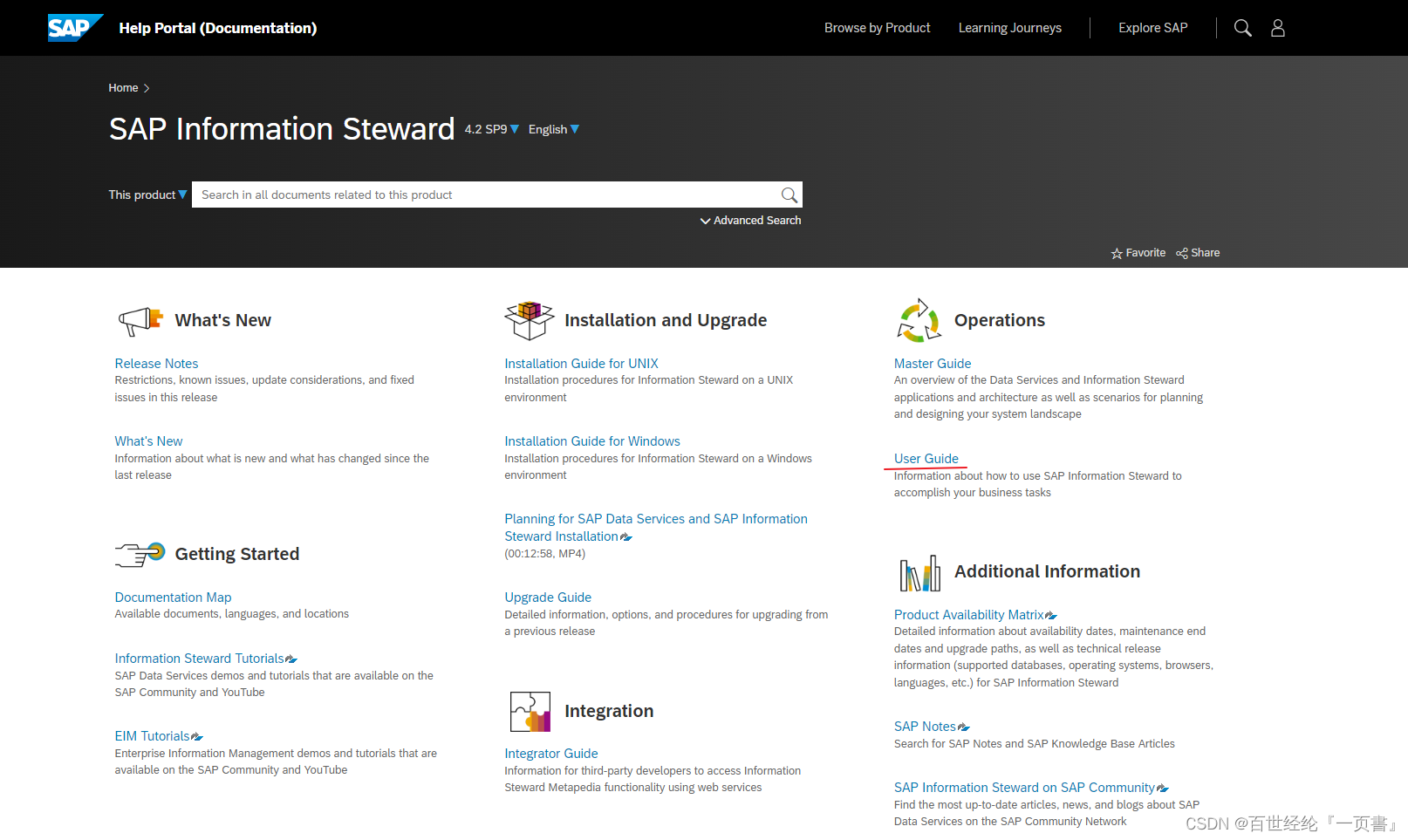The width and height of the screenshot is (1408, 840).
Task: Click the SAP logo in the header
Action: point(75,28)
